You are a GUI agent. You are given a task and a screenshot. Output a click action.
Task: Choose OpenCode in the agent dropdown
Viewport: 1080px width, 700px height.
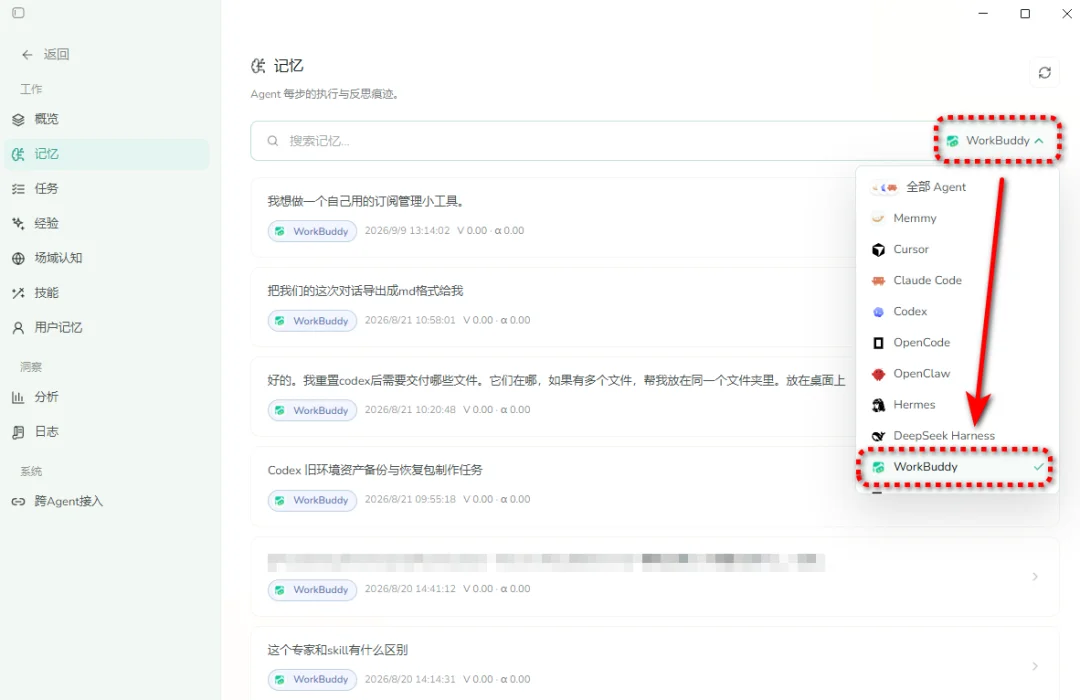coord(956,342)
